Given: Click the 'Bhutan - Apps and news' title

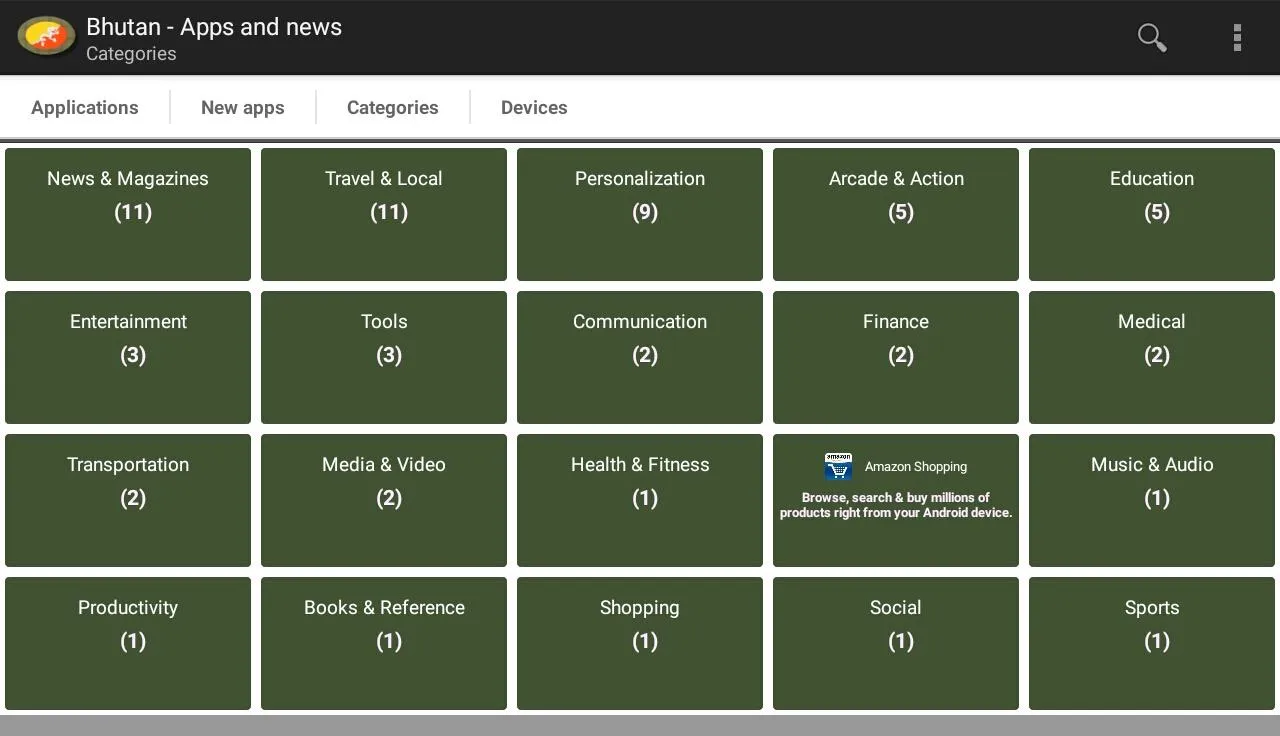Looking at the screenshot, I should [x=214, y=27].
